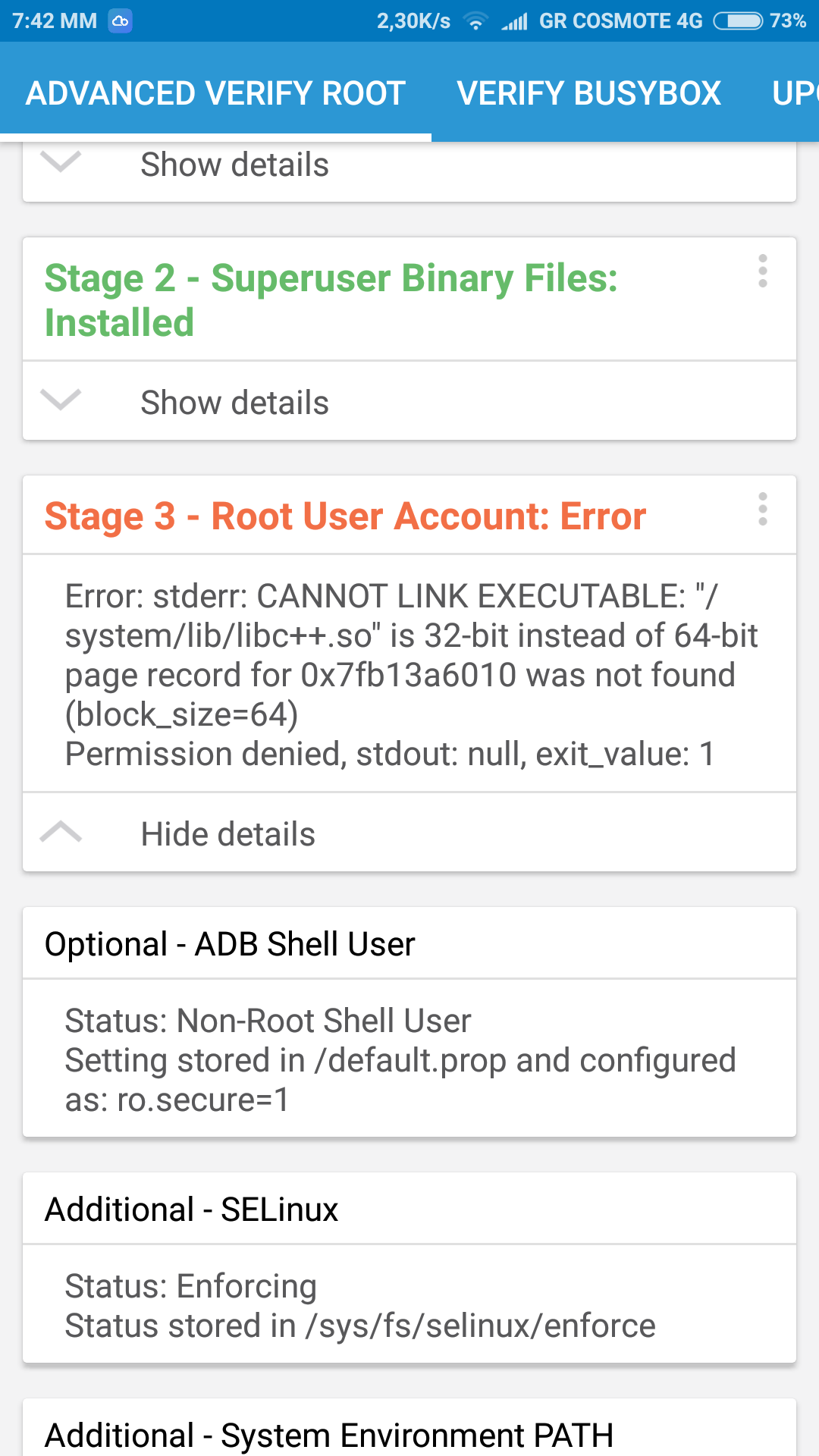
Task: Switch to Verify BusyBox tab
Action: pos(588,93)
